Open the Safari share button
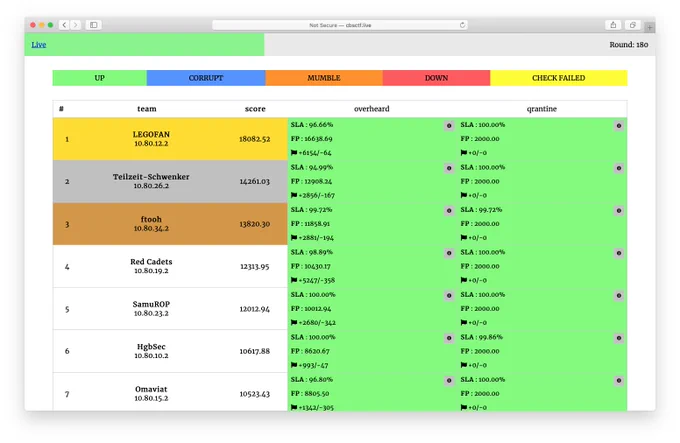The width and height of the screenshot is (680, 443). [x=613, y=25]
